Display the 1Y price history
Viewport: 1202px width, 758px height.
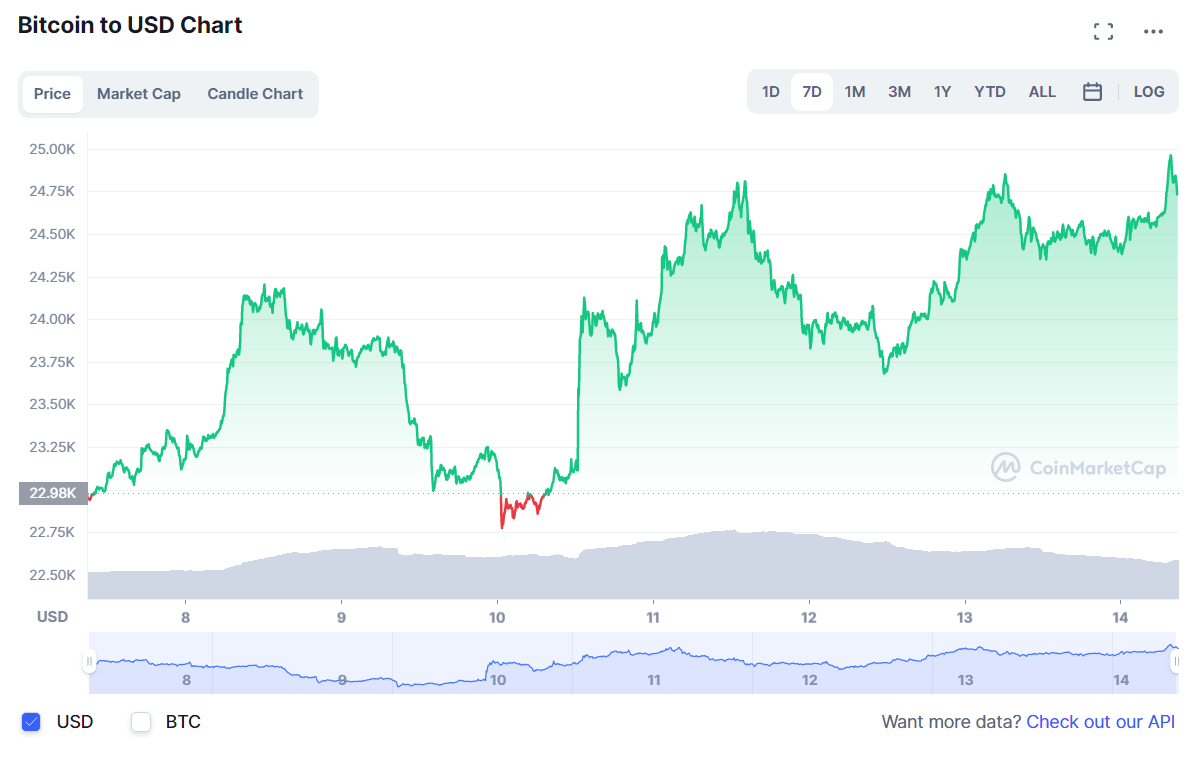[941, 91]
